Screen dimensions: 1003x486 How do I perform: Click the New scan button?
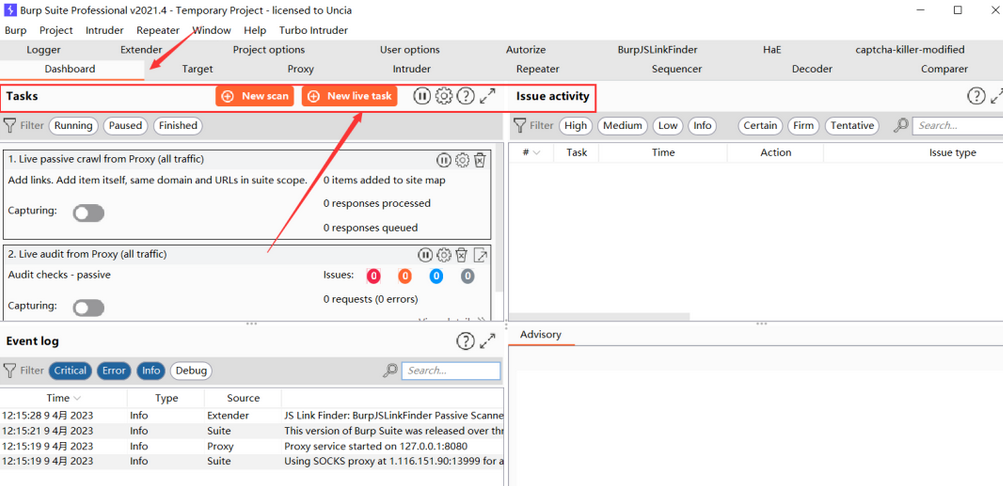click(x=255, y=96)
